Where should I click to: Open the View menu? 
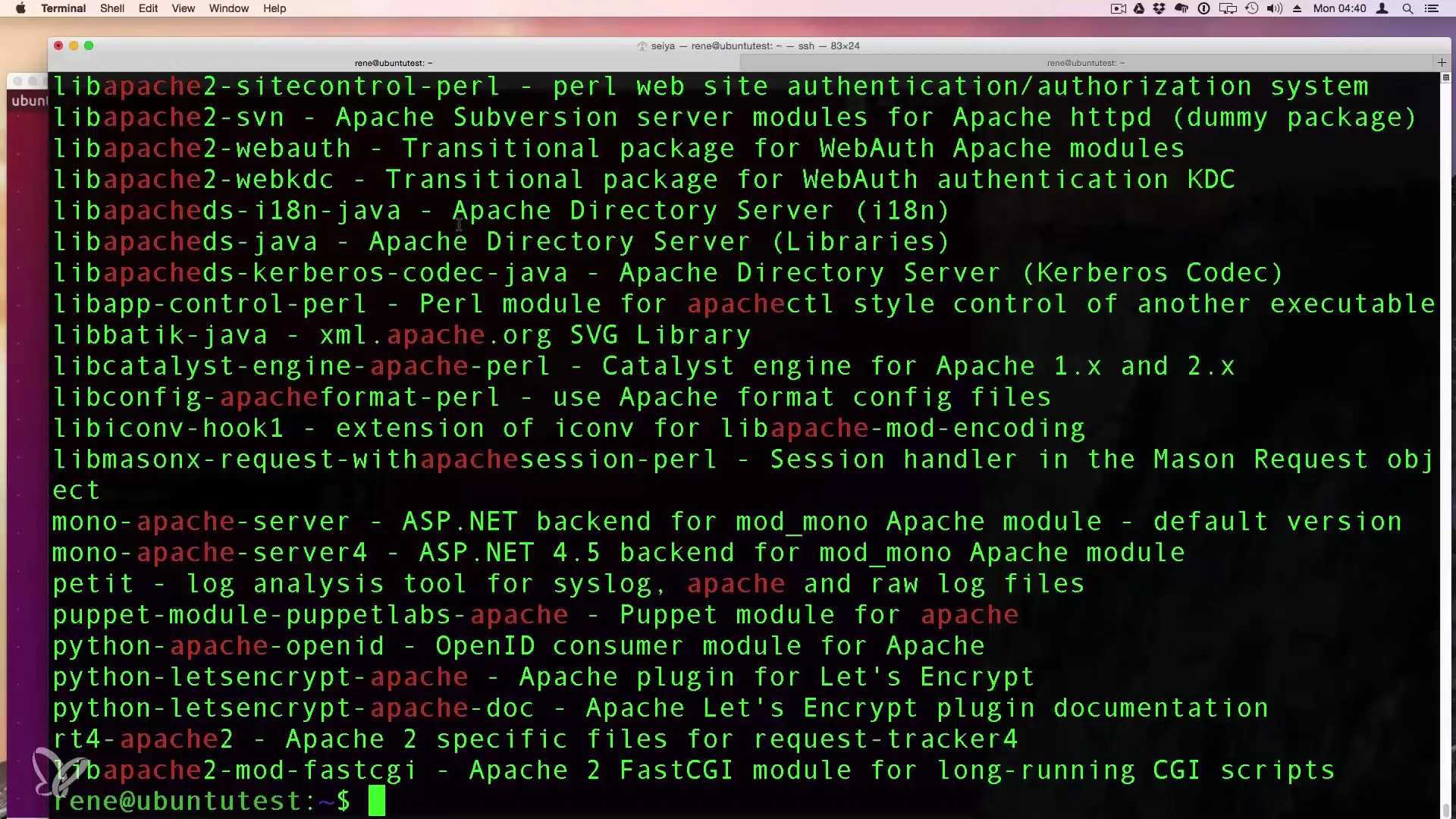point(183,8)
